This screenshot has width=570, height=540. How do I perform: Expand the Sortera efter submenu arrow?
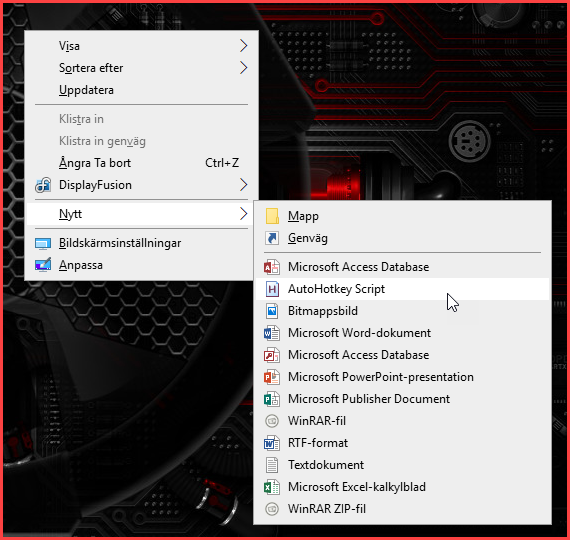pyautogui.click(x=244, y=68)
